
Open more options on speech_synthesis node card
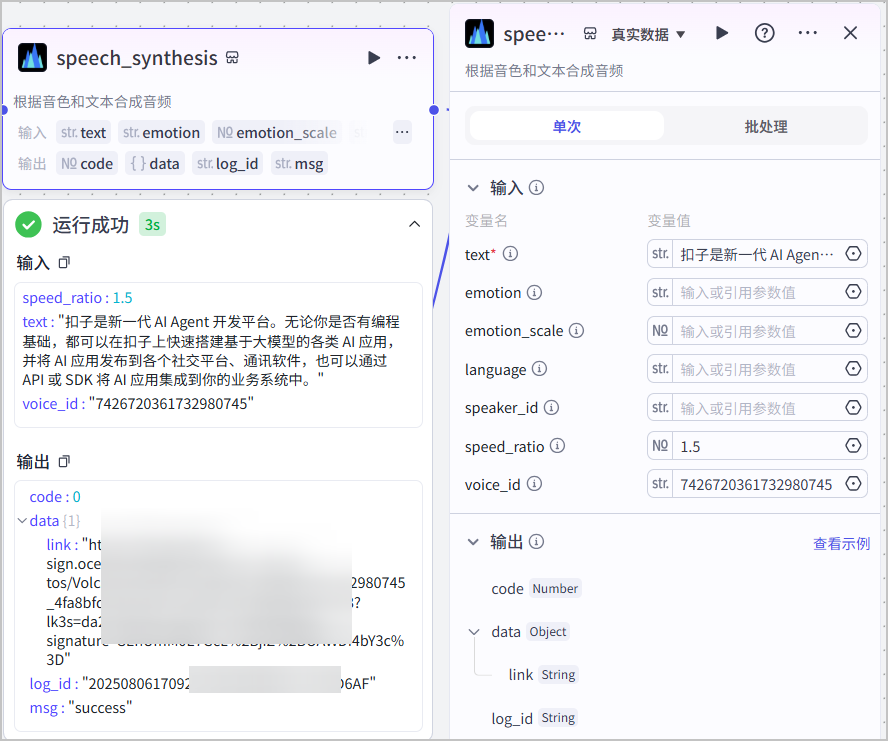[407, 58]
